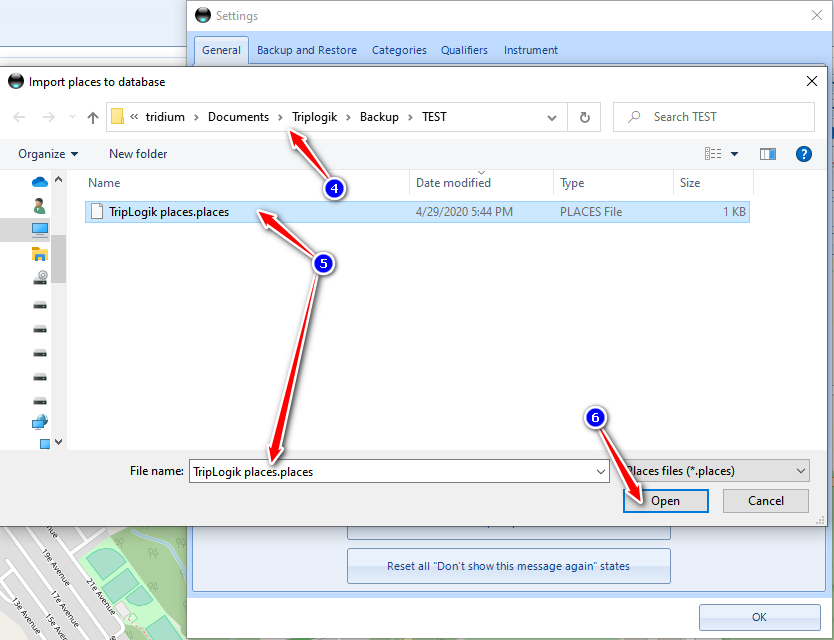
Task: Open the Network icon in navigation pane
Action: [39, 422]
